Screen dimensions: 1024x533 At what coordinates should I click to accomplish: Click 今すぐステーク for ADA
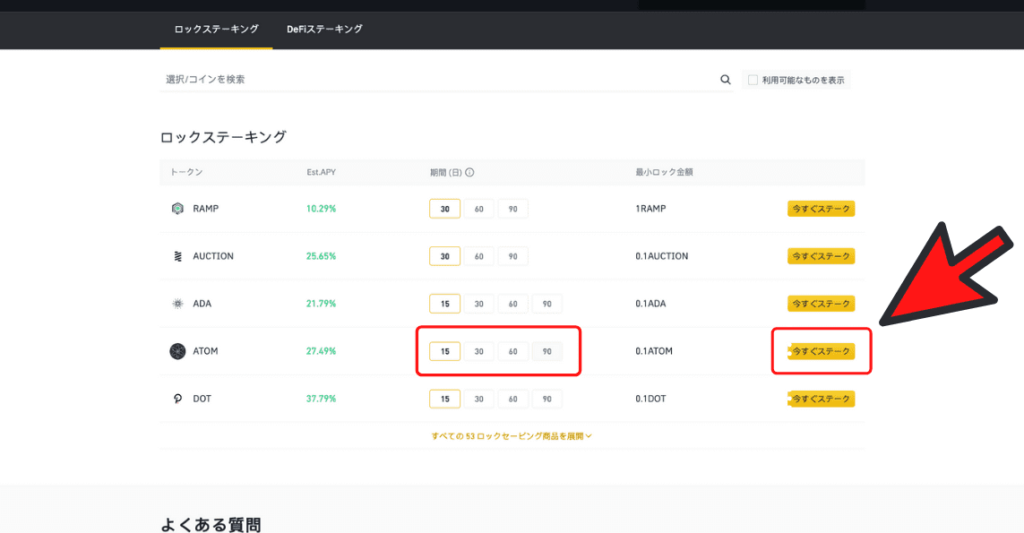[x=821, y=304]
